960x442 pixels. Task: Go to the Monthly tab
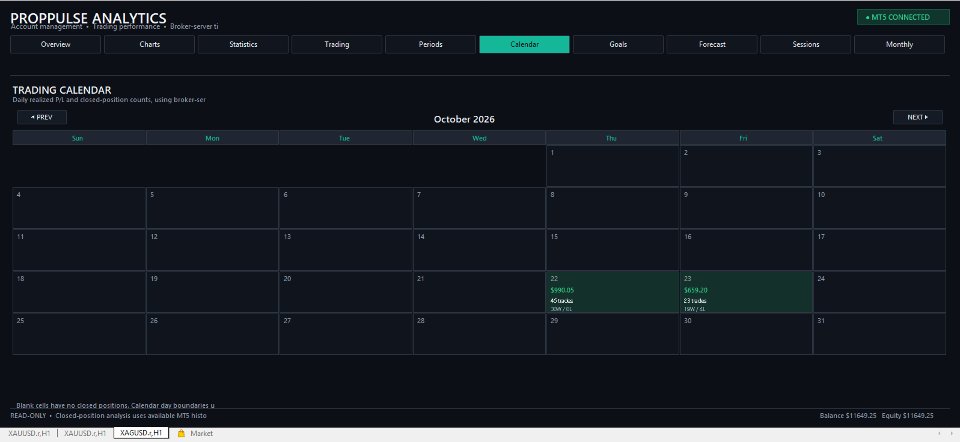[x=899, y=45]
